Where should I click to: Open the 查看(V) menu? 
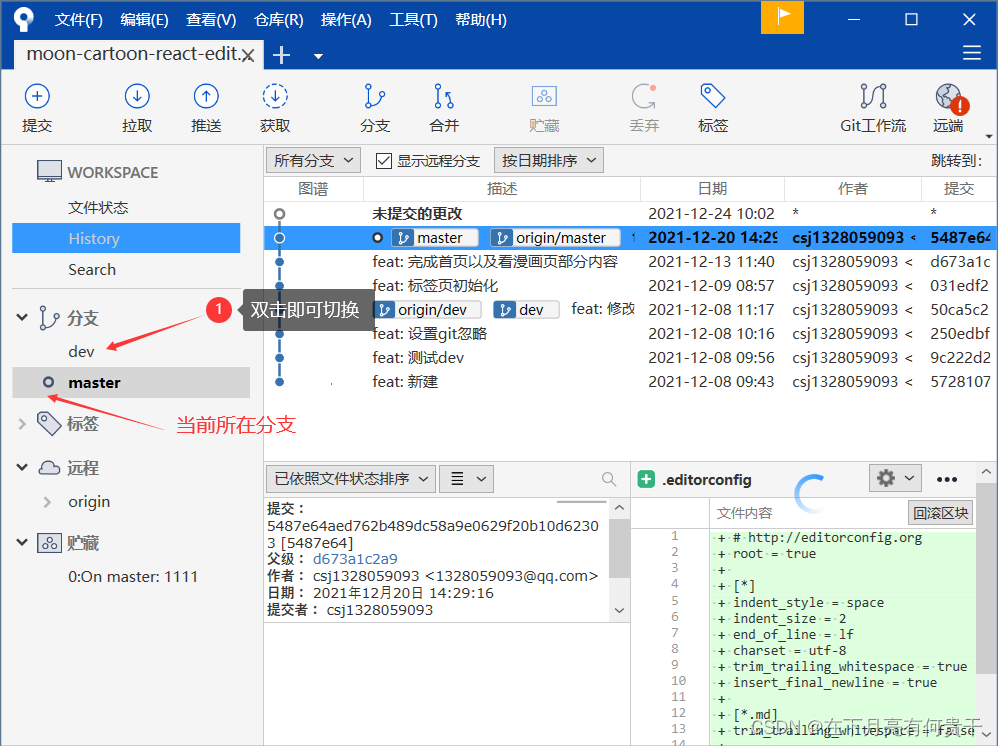(211, 20)
